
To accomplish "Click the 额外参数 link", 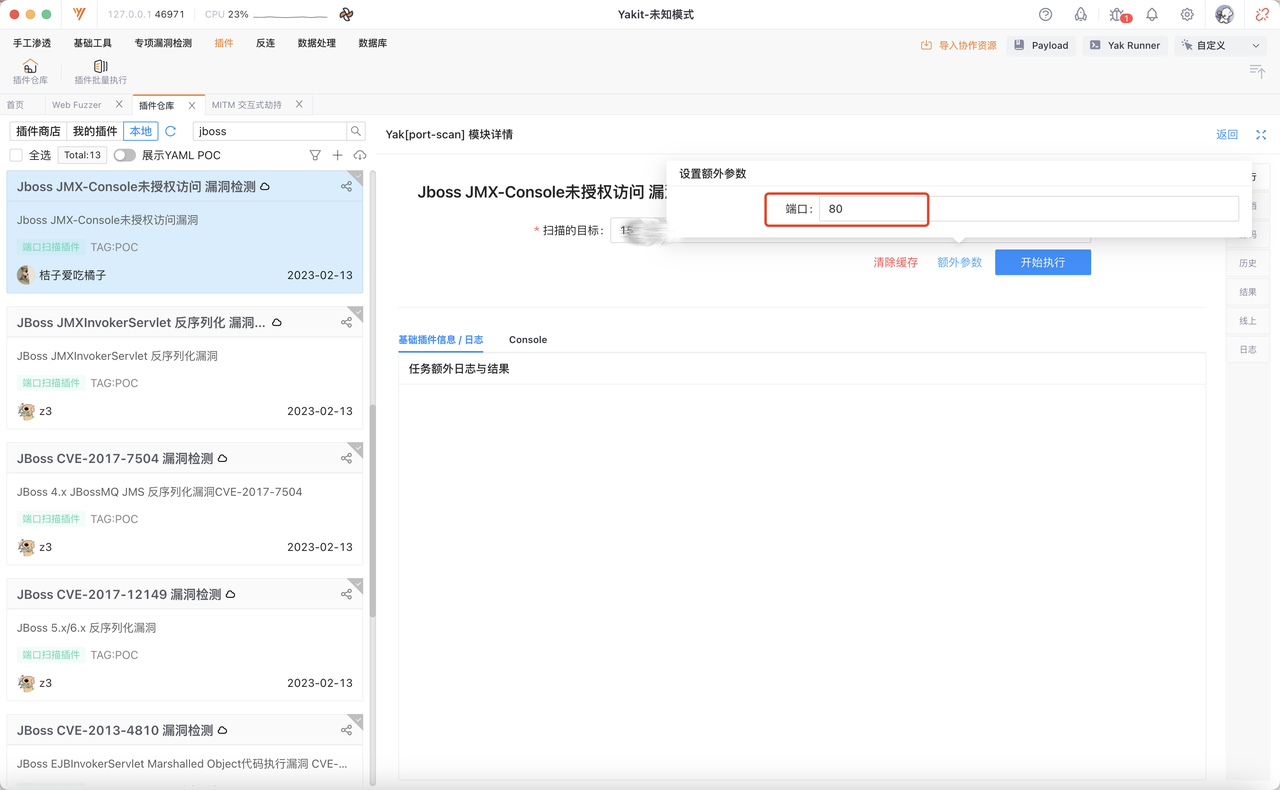I will pyautogui.click(x=960, y=262).
